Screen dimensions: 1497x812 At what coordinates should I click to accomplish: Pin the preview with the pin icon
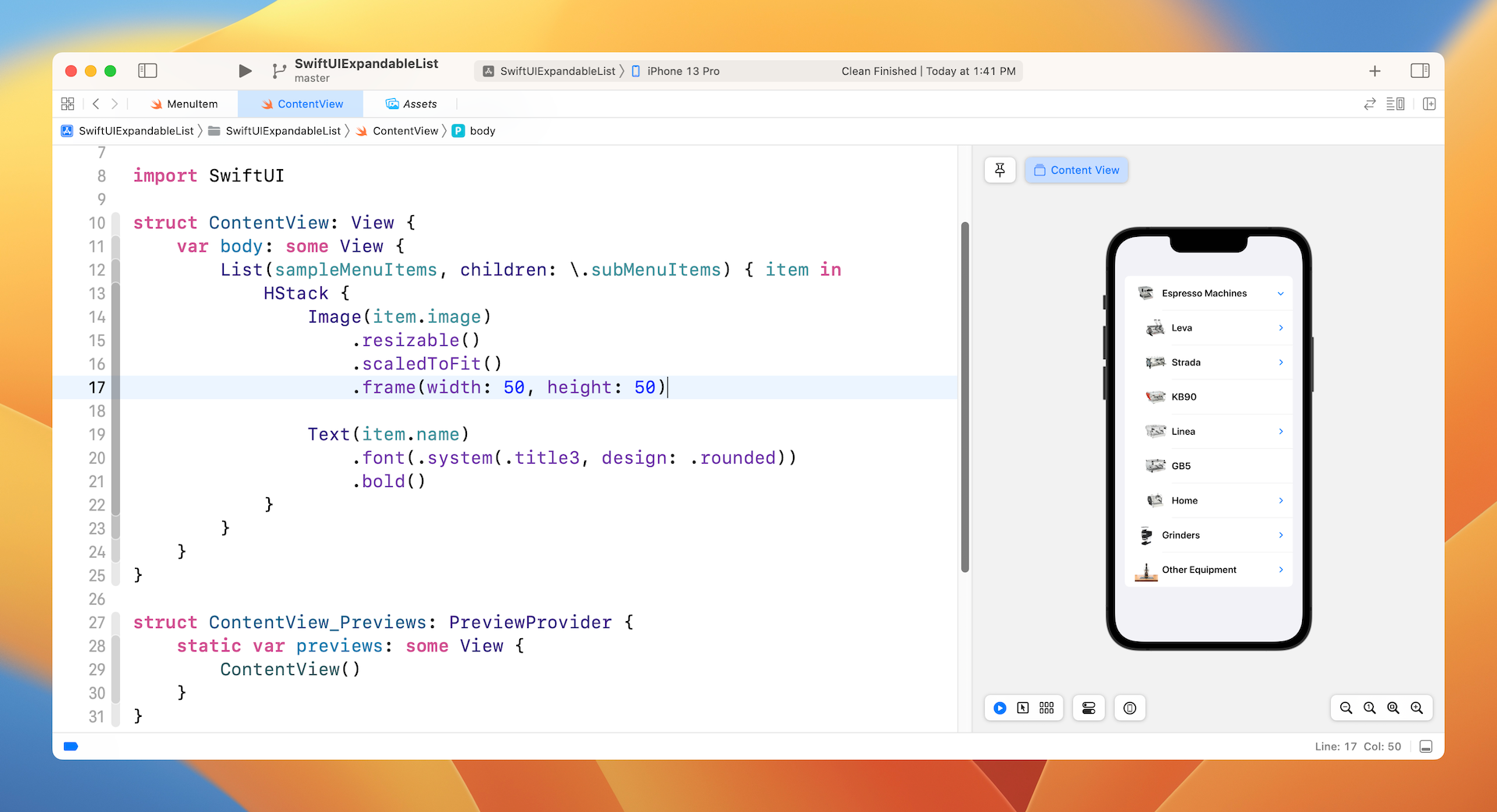point(1000,170)
